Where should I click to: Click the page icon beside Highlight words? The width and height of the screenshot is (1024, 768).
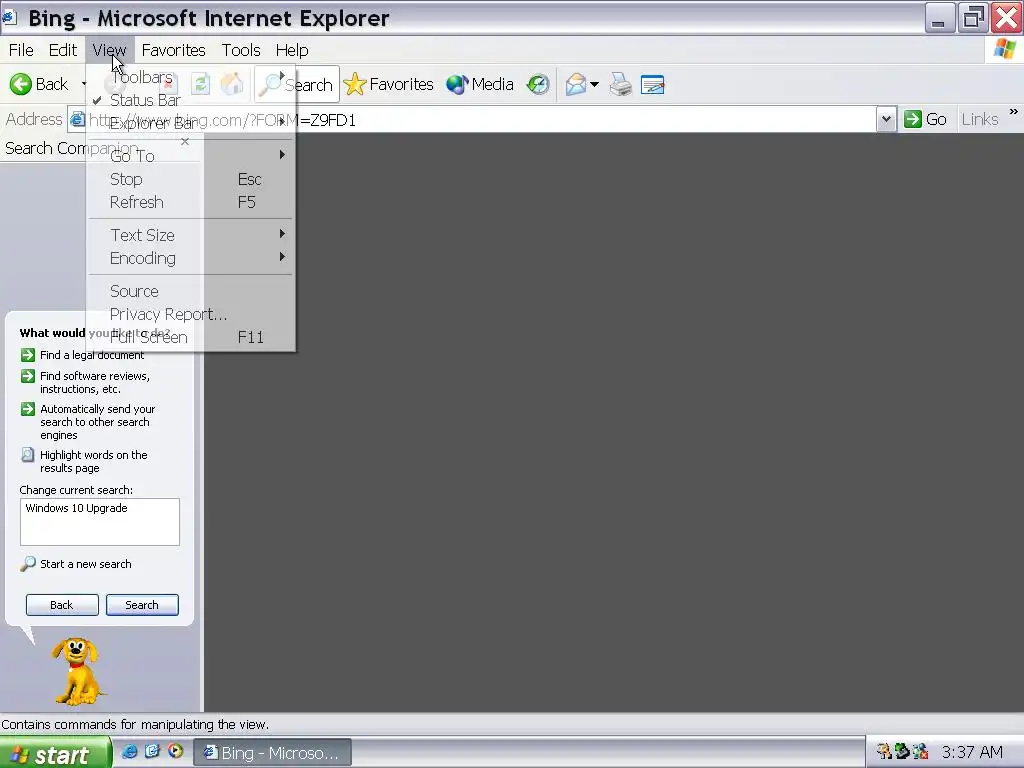pyautogui.click(x=27, y=455)
